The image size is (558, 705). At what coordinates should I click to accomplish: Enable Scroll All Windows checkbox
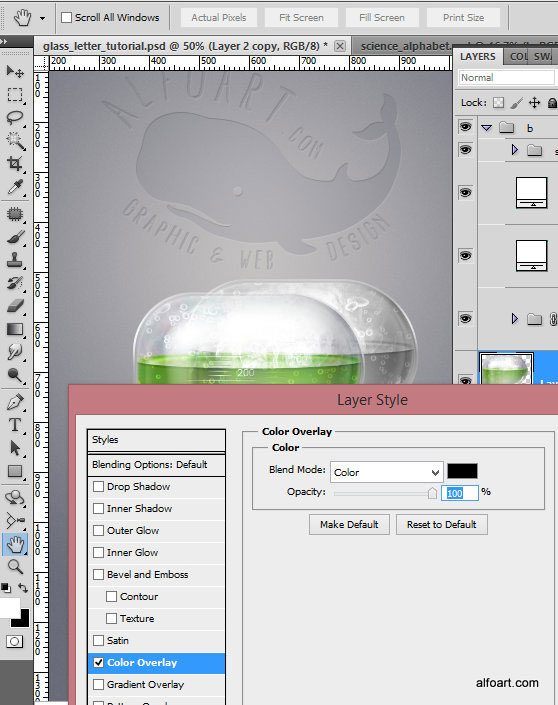pos(67,18)
